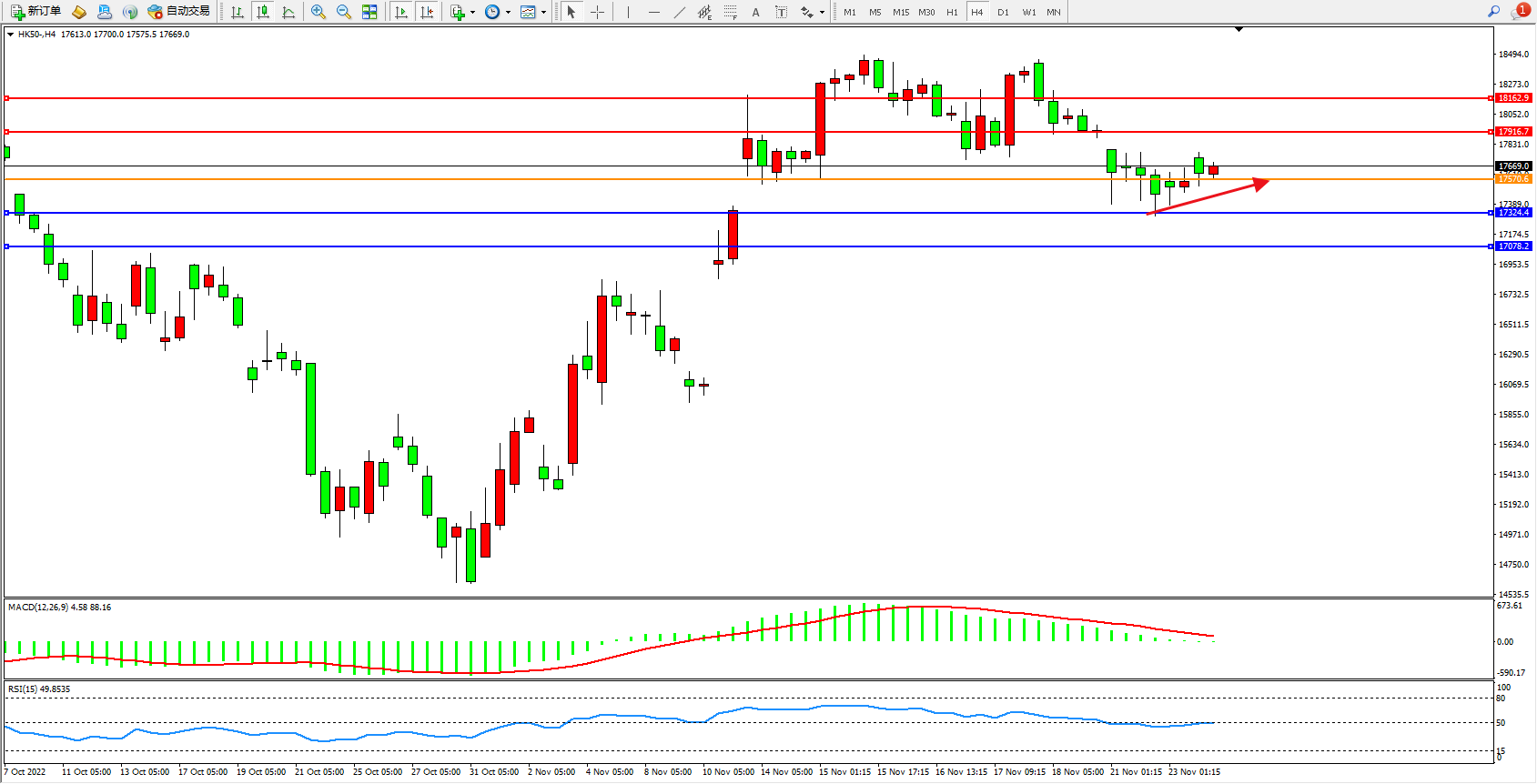Choose the text 'A' annotation tool
Image resolution: width=1537 pixels, height=784 pixels.
click(x=755, y=12)
